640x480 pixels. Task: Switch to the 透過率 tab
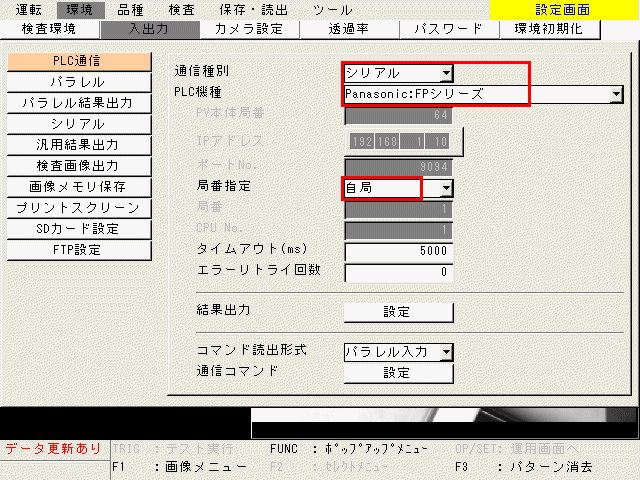click(349, 29)
